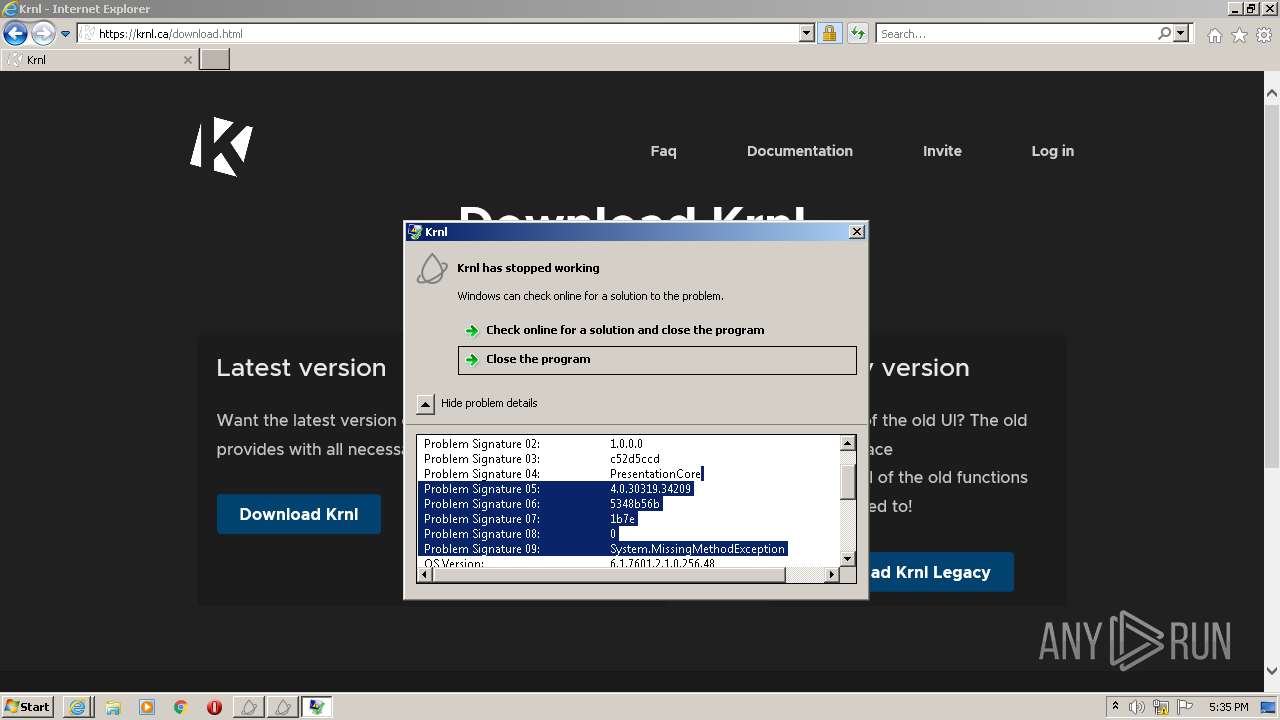Image resolution: width=1280 pixels, height=720 pixels.
Task: Click the details horizontal scrollbar right arrow
Action: (831, 575)
